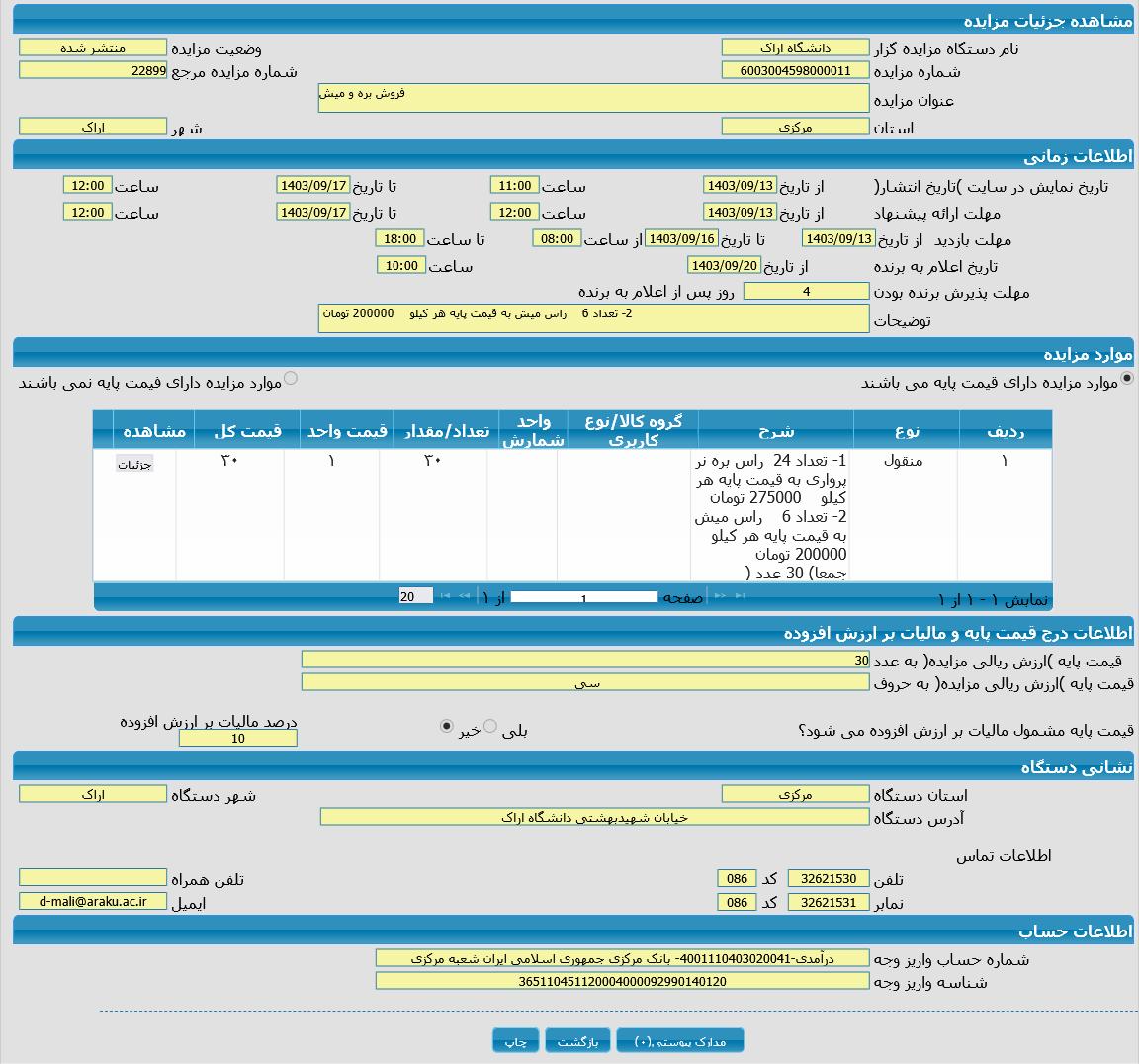
Task: Choose 'خیر' for value-added tax
Action: (447, 727)
